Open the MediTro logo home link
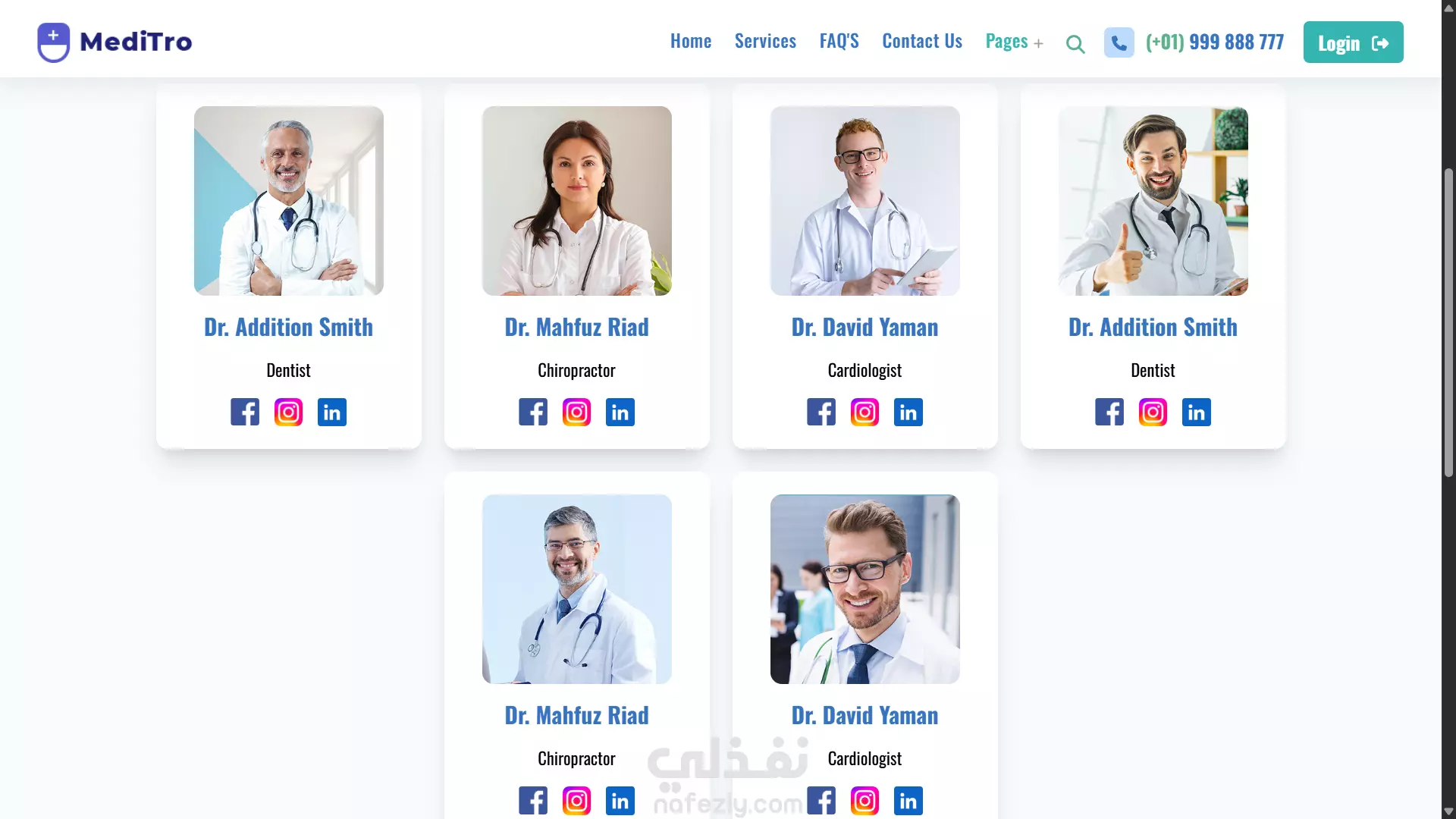This screenshot has width=1456, height=819. 115,42
